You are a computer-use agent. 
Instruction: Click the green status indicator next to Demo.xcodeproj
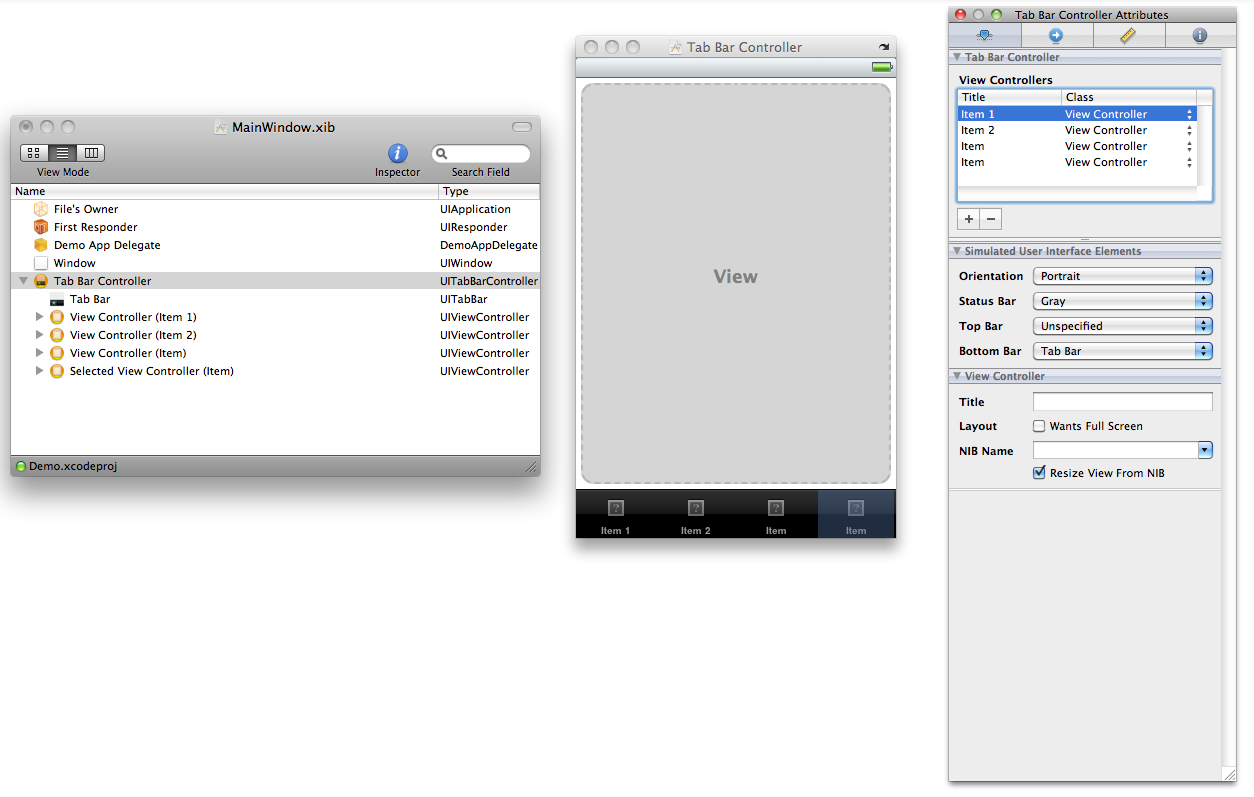[20, 466]
